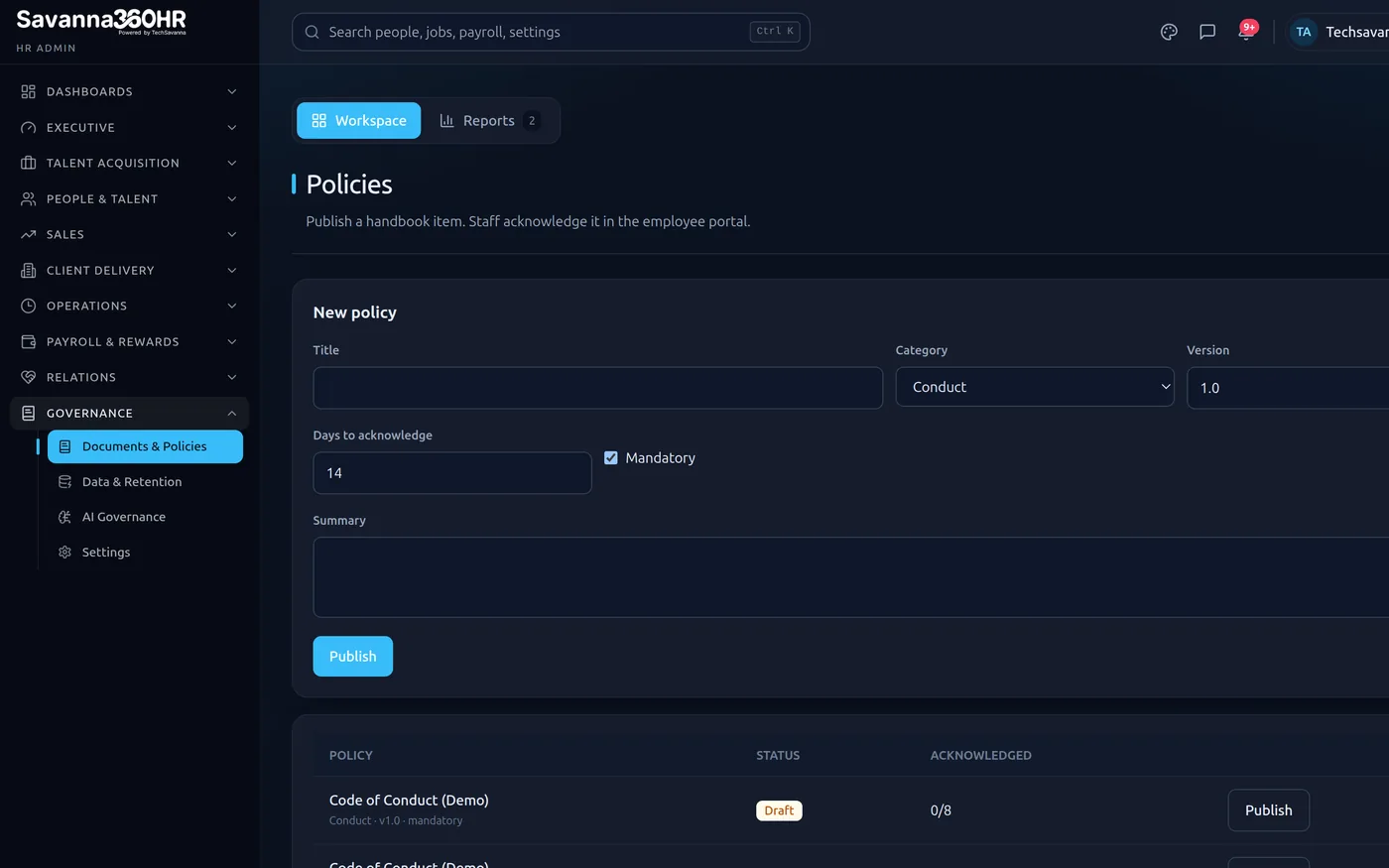Open the chat messages icon
The height and width of the screenshot is (868, 1389).
[1207, 32]
